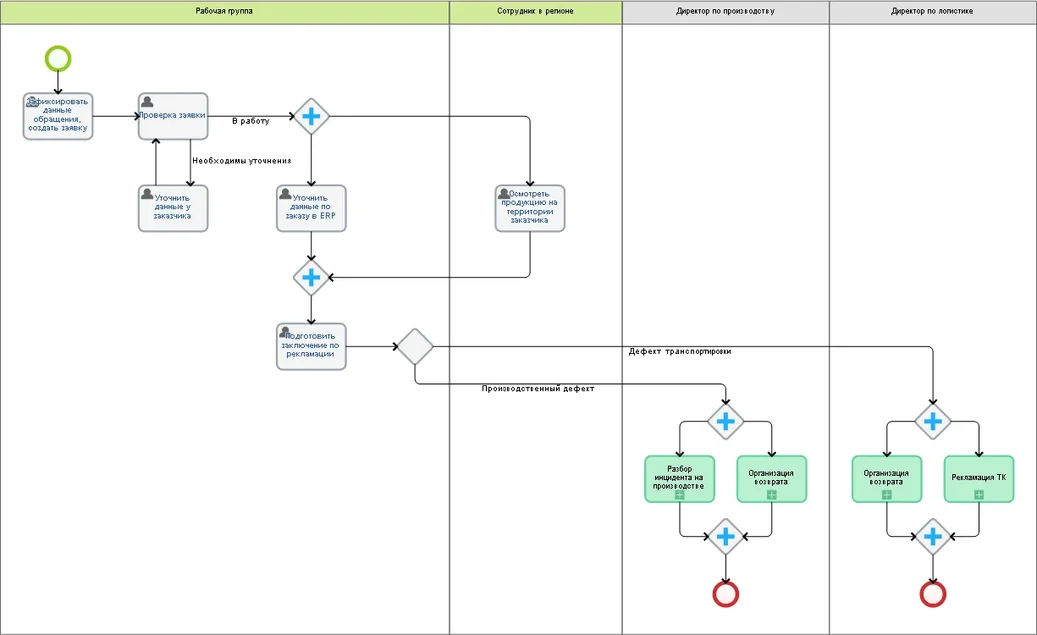Click the splitting parallel gateway in production lane
1037x635 pixels.
[726, 422]
